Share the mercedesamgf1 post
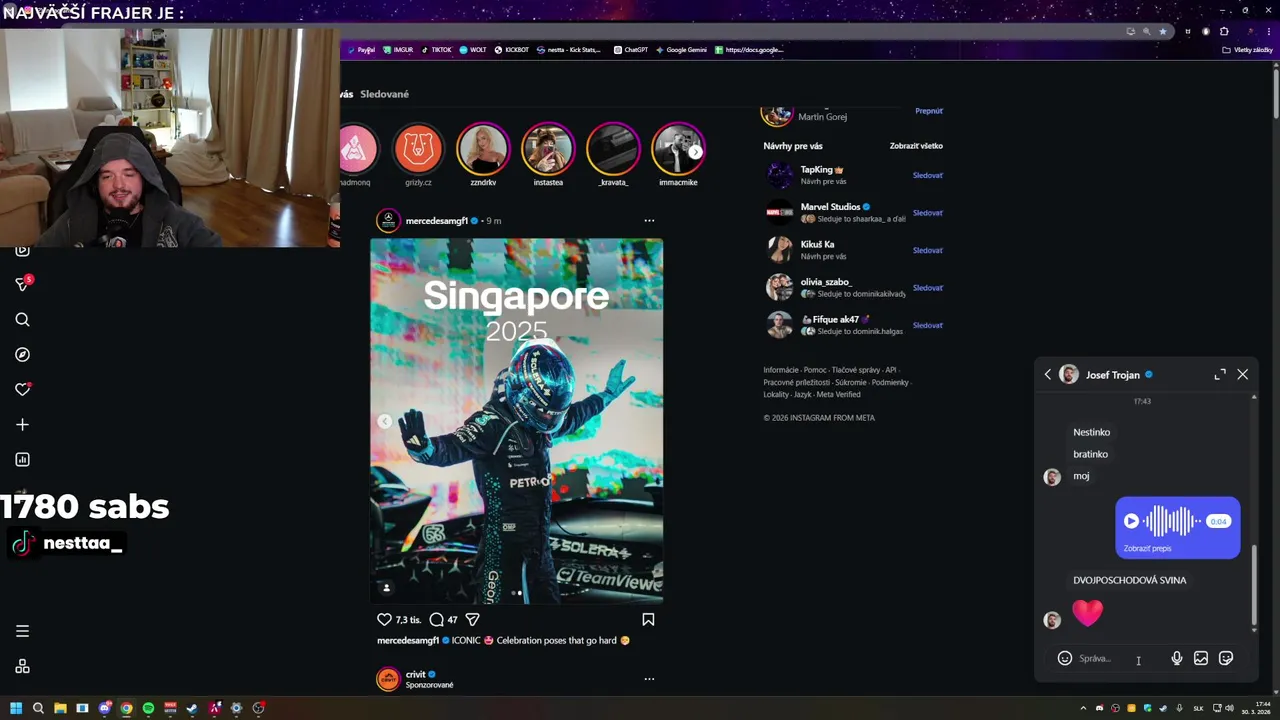This screenshot has height=720, width=1280. click(472, 620)
